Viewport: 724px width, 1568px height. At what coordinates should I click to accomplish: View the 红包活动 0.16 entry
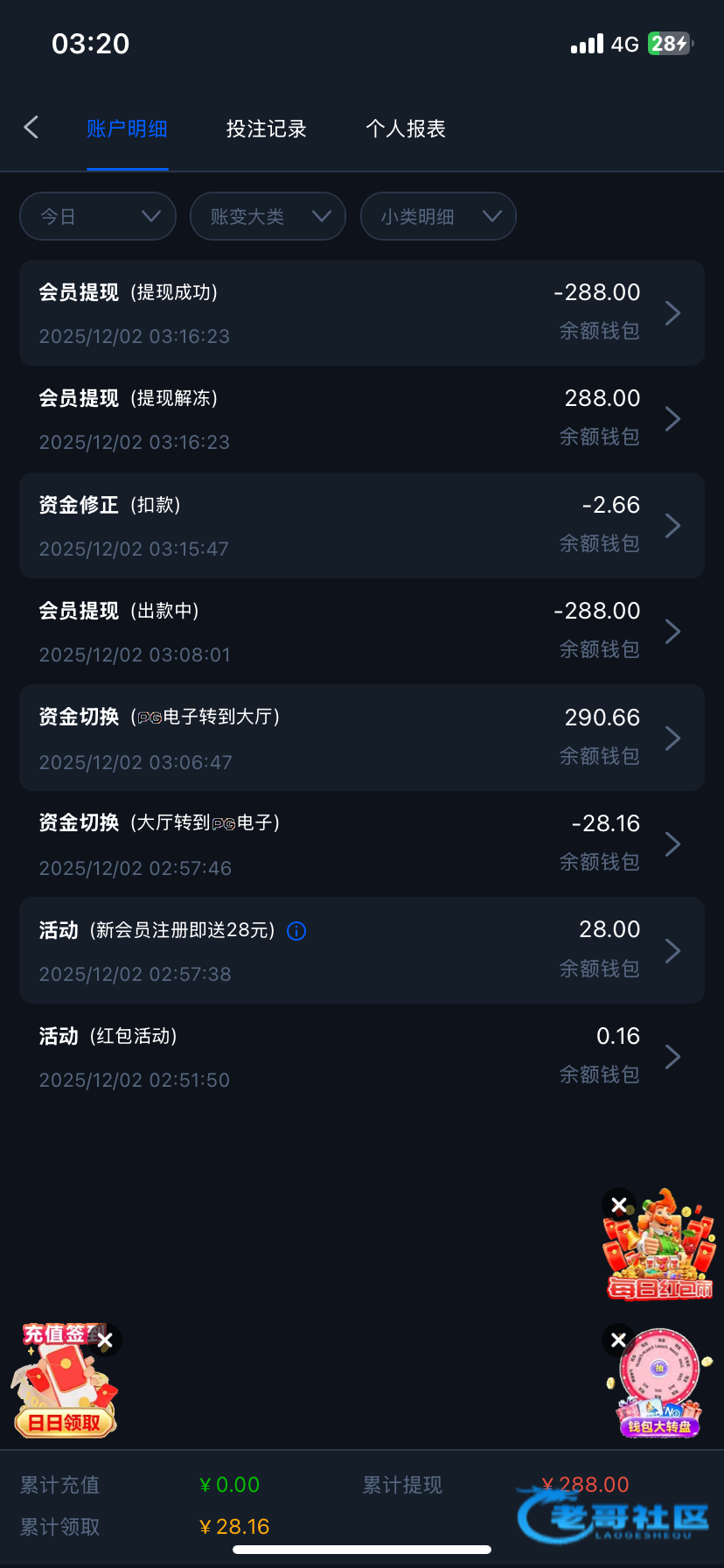coord(361,1057)
